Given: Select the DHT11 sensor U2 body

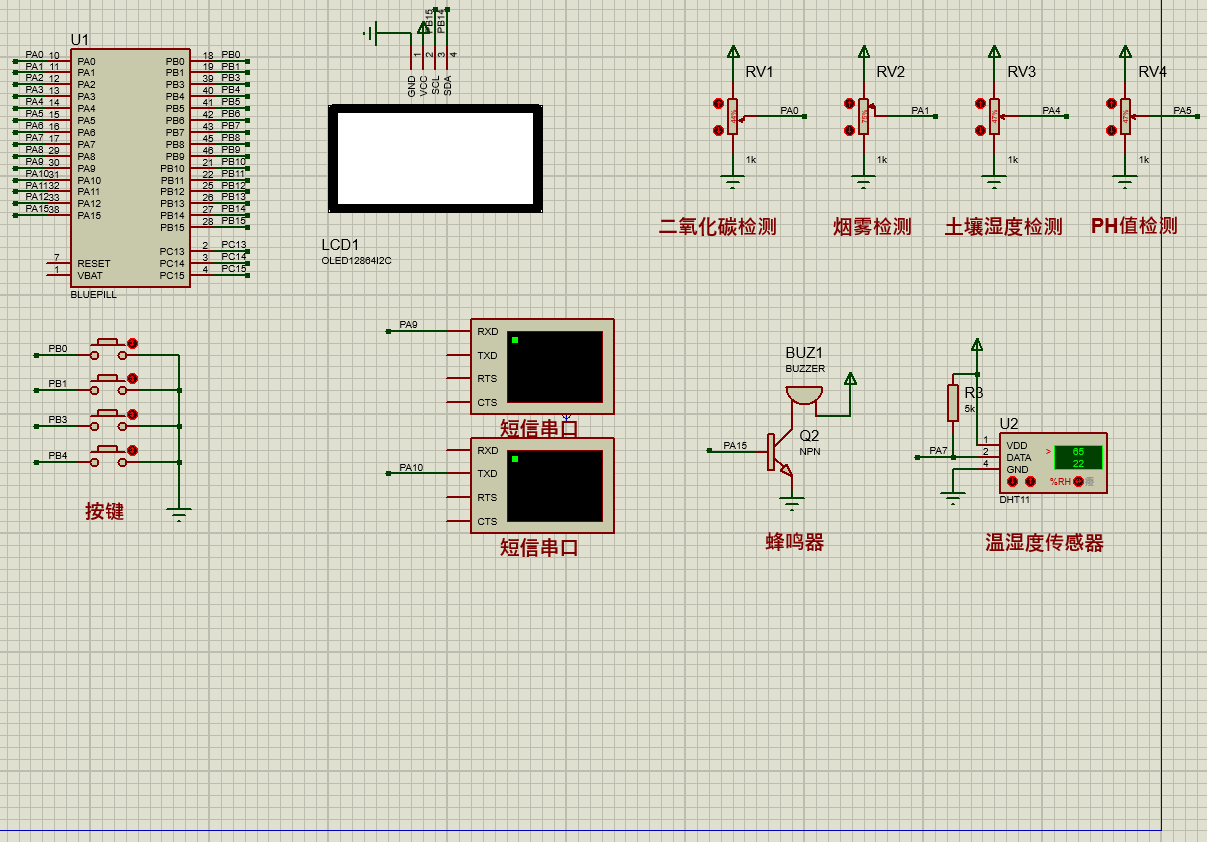Looking at the screenshot, I should (1053, 462).
